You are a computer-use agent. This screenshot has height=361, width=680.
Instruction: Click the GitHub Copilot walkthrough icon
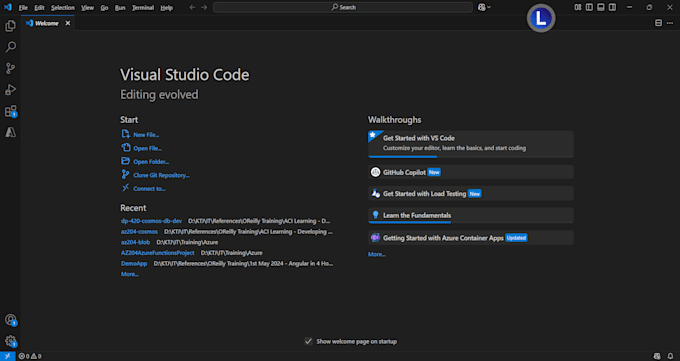click(375, 172)
